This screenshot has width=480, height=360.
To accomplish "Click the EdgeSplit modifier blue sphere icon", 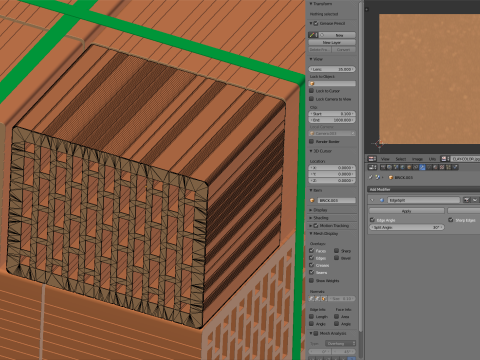I will coord(382,200).
